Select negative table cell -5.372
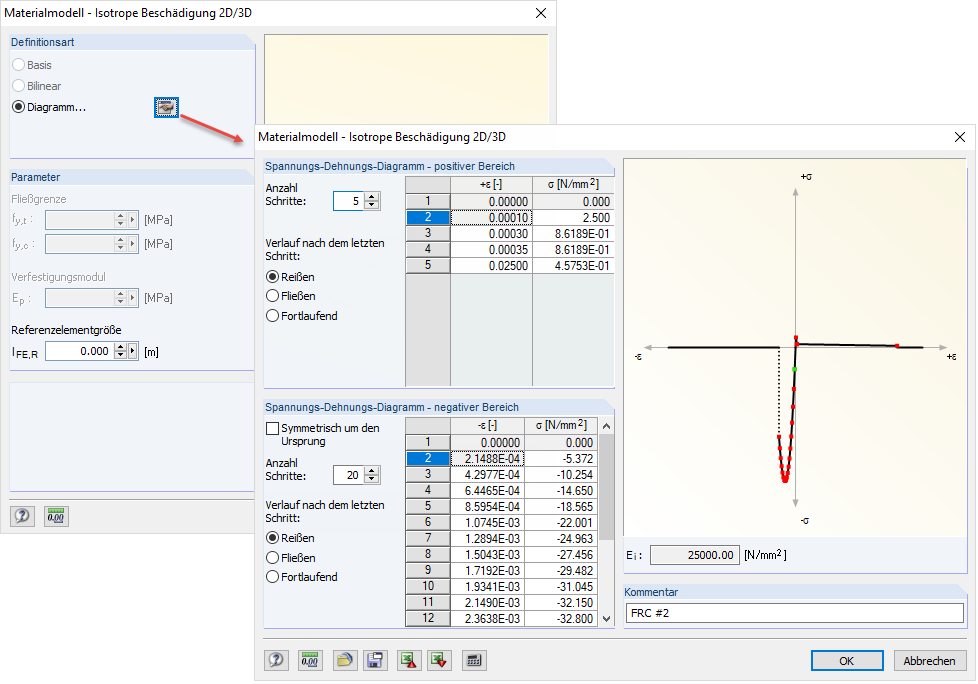Viewport: 978px width, 684px height. pos(561,458)
